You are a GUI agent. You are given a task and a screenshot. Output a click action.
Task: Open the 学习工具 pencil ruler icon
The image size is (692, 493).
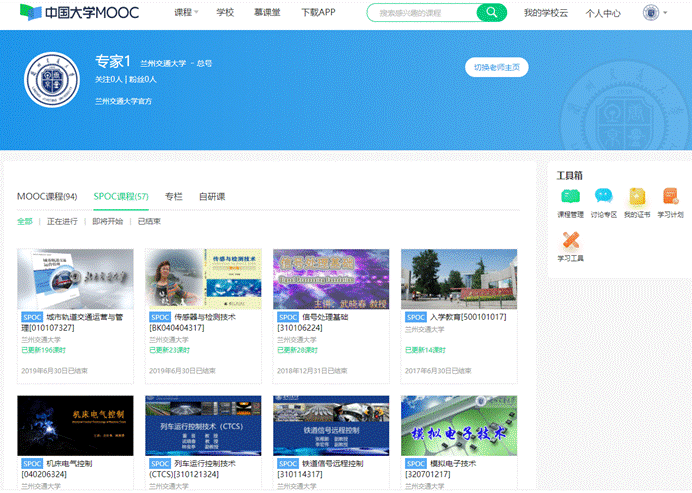pyautogui.click(x=570, y=241)
